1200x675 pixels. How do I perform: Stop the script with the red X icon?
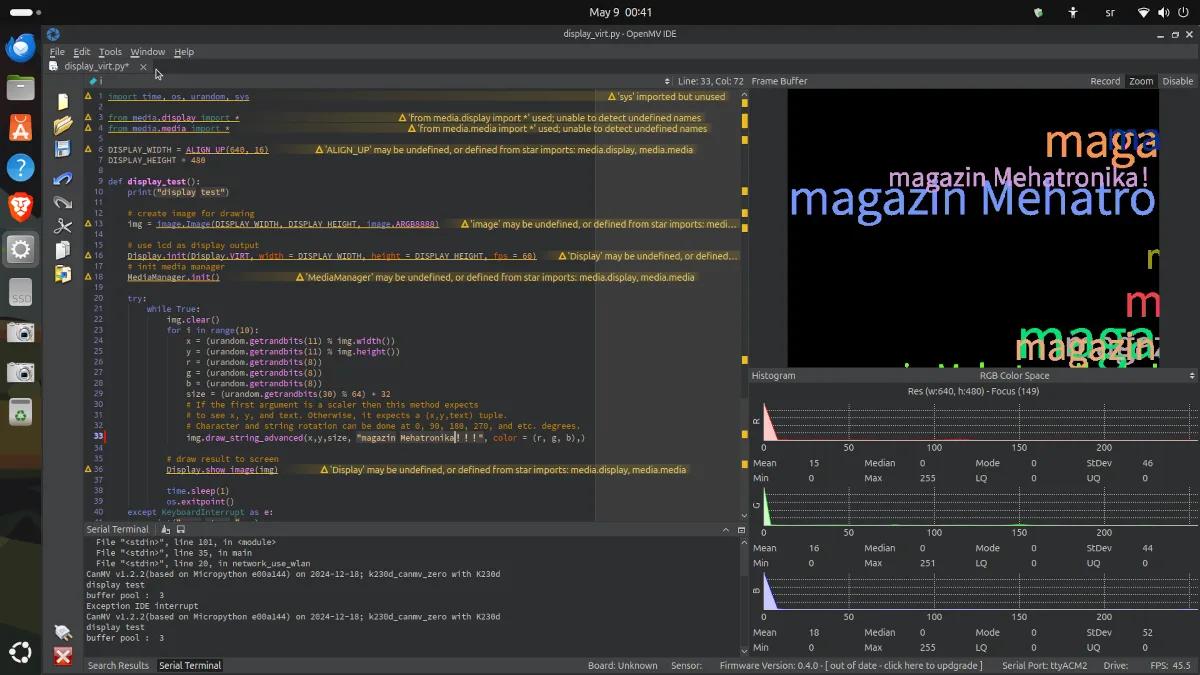click(x=63, y=656)
